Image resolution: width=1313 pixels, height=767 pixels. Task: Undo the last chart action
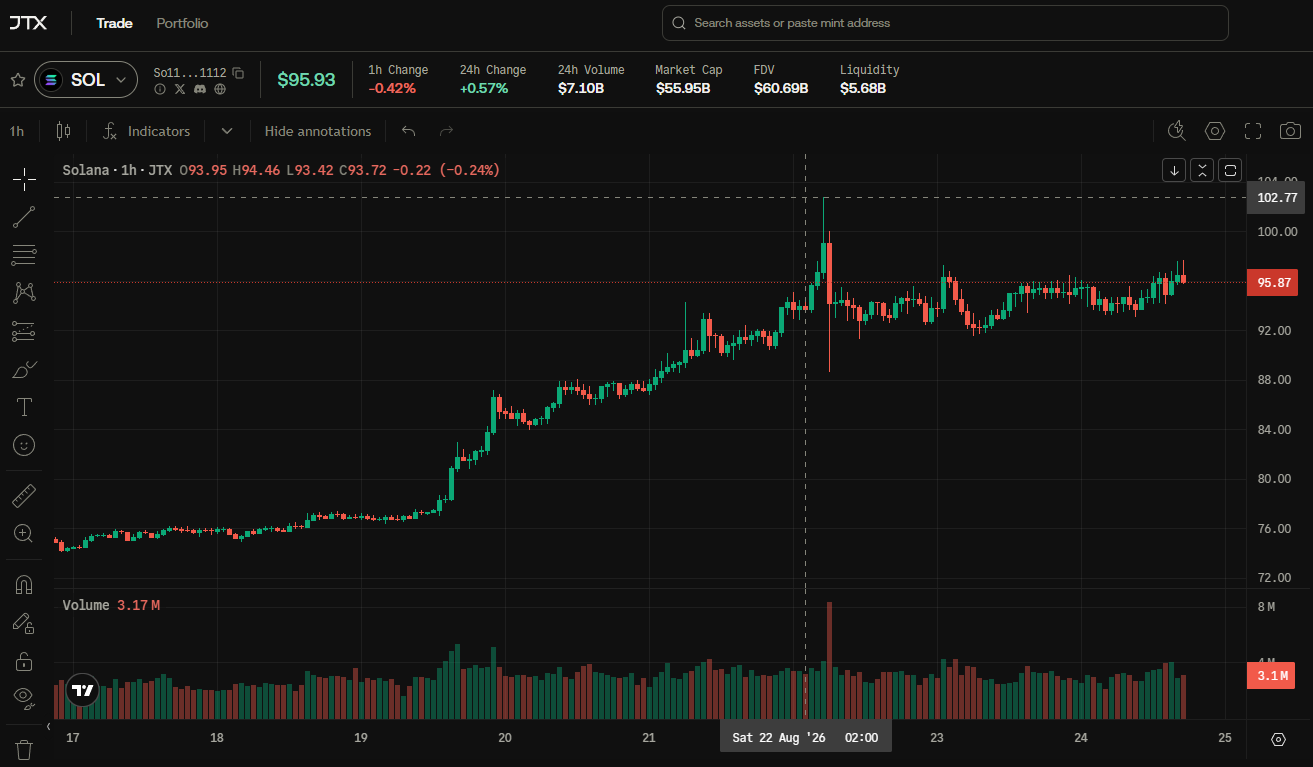click(x=408, y=131)
